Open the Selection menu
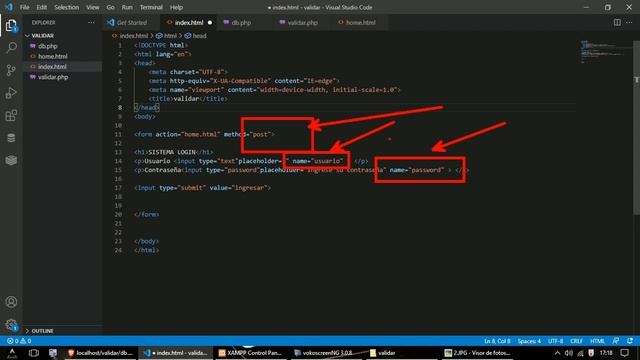Viewport: 640px width, 360px height. pyautogui.click(x=67, y=7)
